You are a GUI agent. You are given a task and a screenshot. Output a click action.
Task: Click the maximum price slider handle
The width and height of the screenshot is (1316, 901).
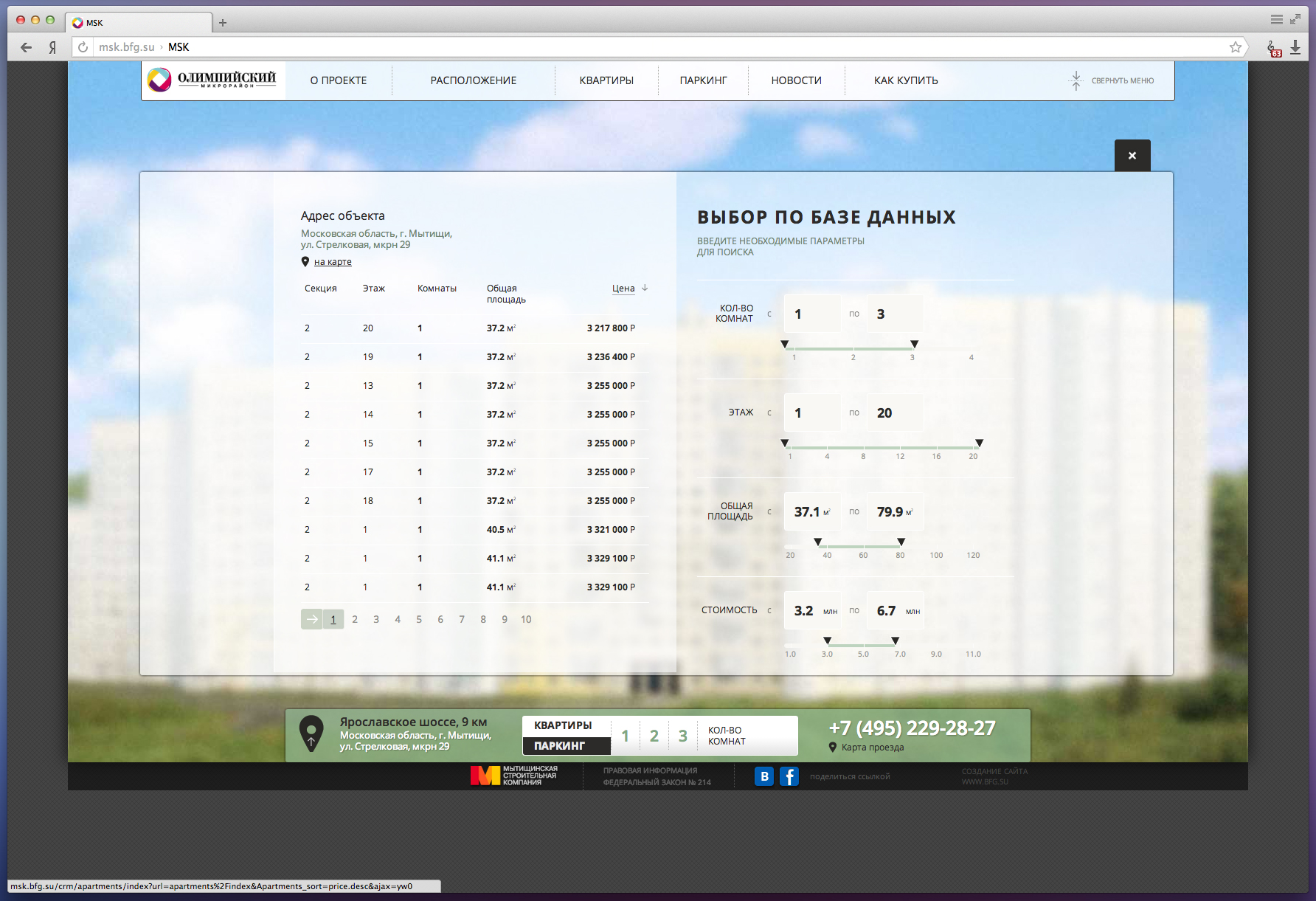click(x=896, y=641)
